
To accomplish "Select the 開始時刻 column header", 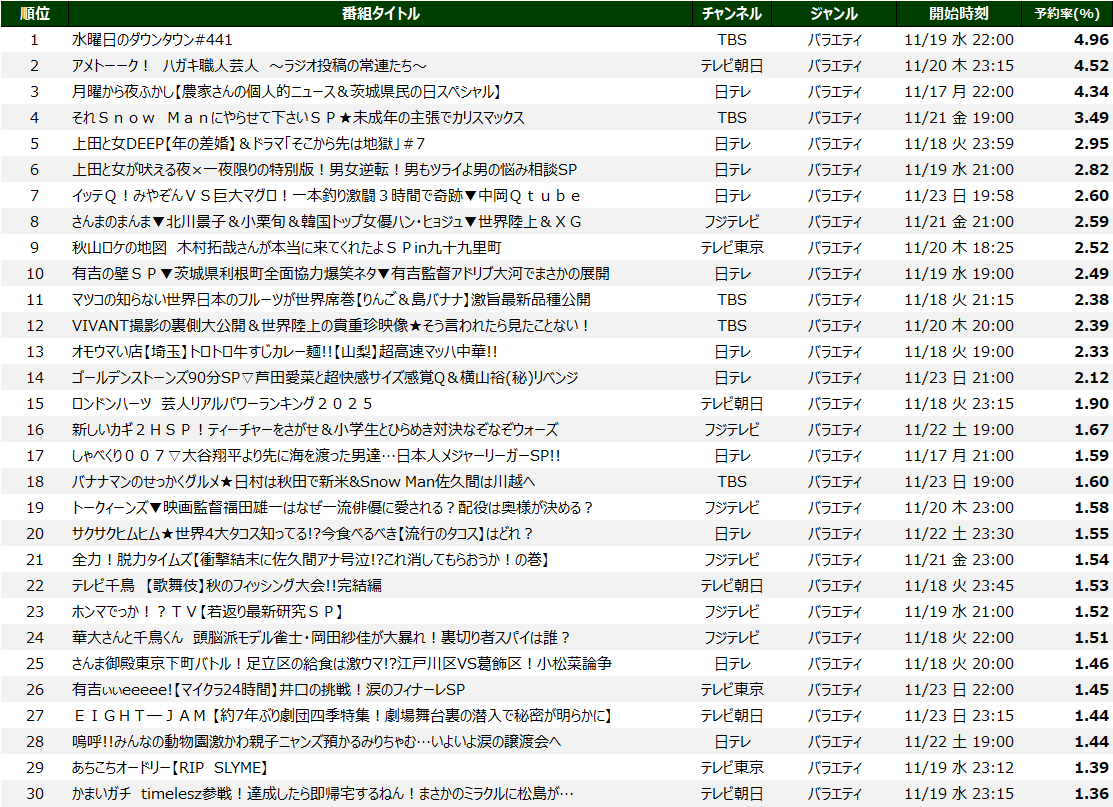I will 958,13.
